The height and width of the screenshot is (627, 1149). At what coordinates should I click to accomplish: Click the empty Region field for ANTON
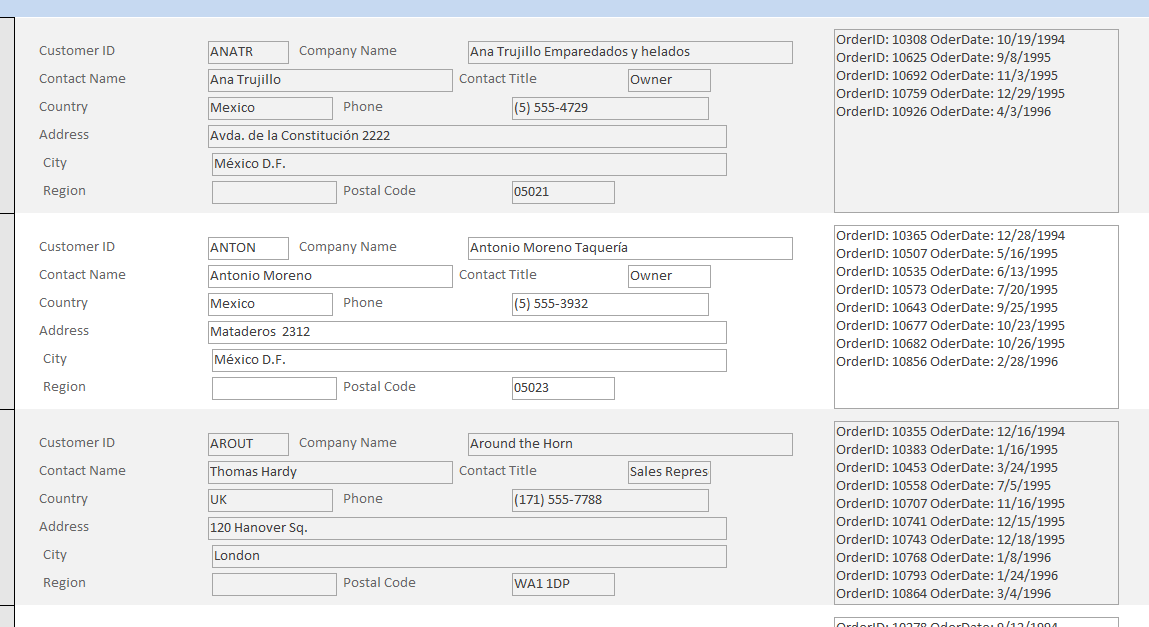coord(274,388)
